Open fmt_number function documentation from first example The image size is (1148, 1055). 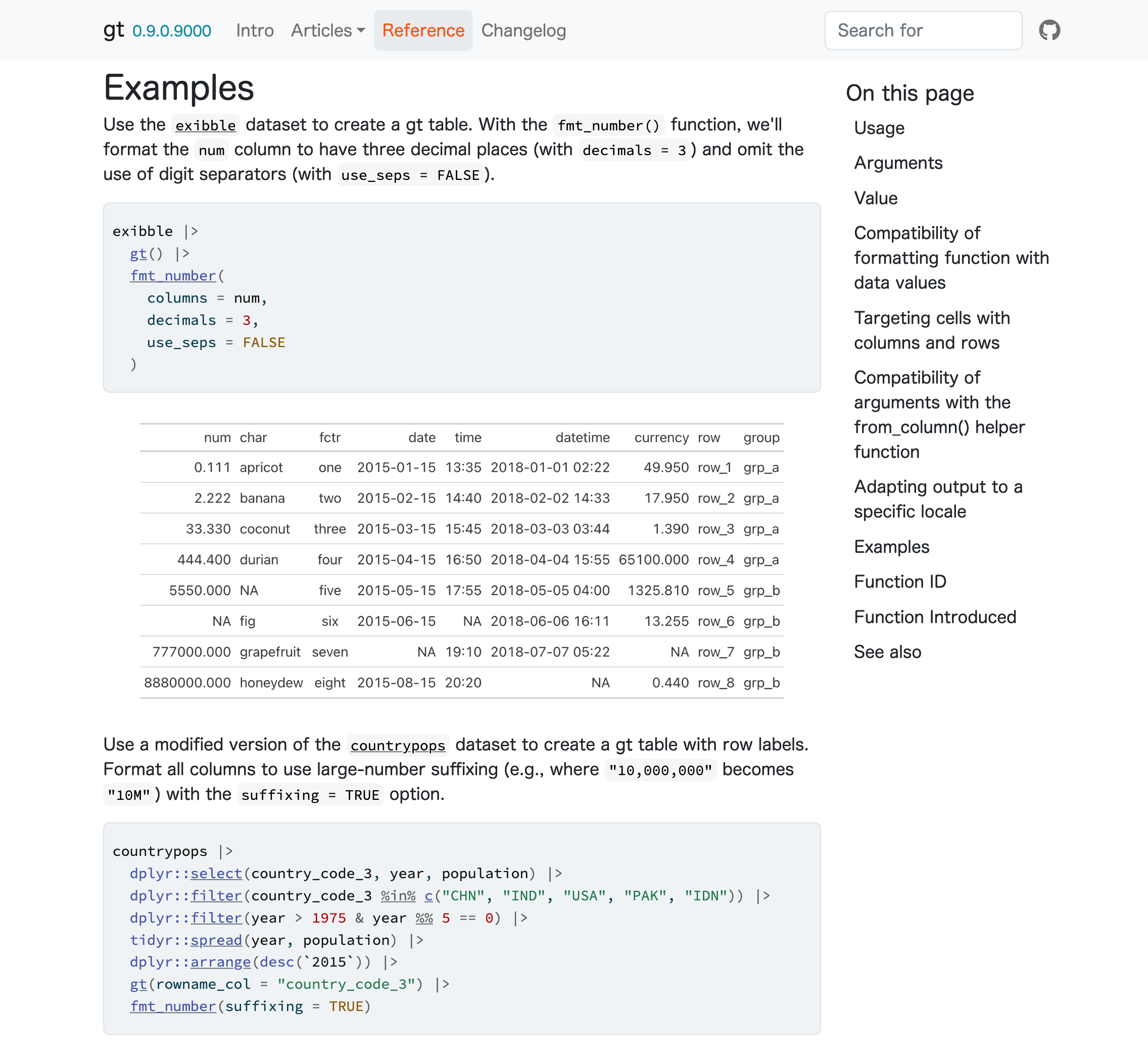172,276
